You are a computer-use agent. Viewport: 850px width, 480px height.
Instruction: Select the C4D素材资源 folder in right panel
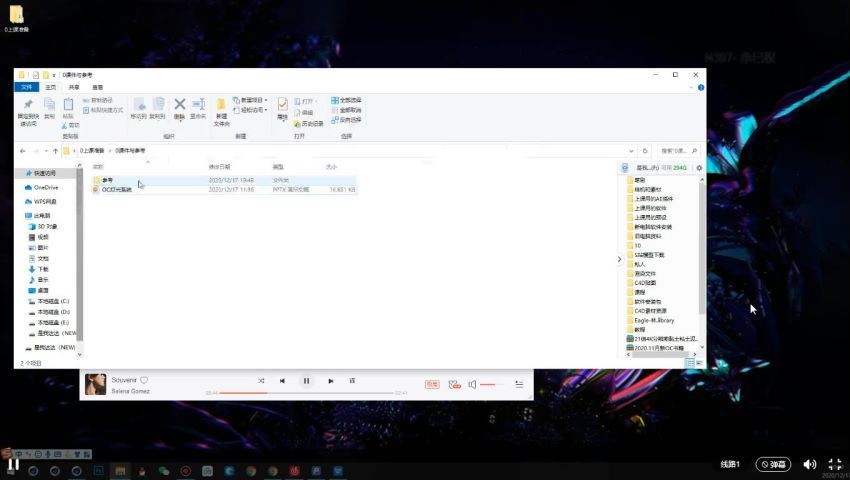[647, 311]
